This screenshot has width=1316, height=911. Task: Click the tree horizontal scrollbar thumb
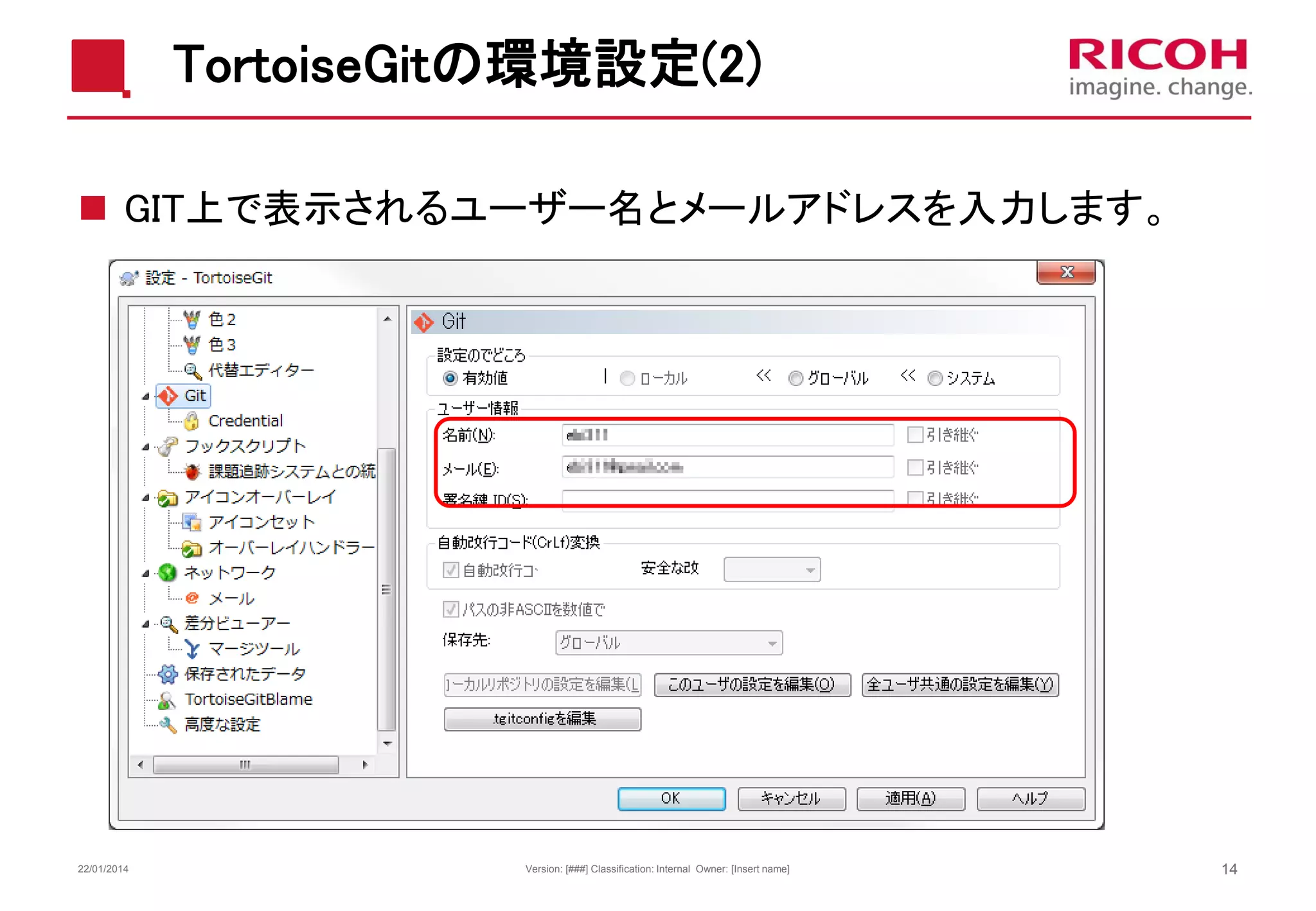click(245, 765)
